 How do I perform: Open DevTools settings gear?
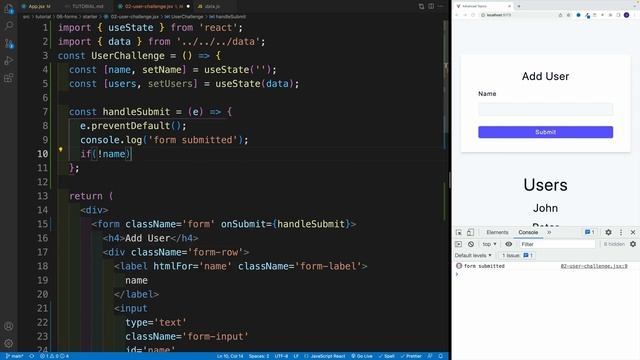point(608,232)
